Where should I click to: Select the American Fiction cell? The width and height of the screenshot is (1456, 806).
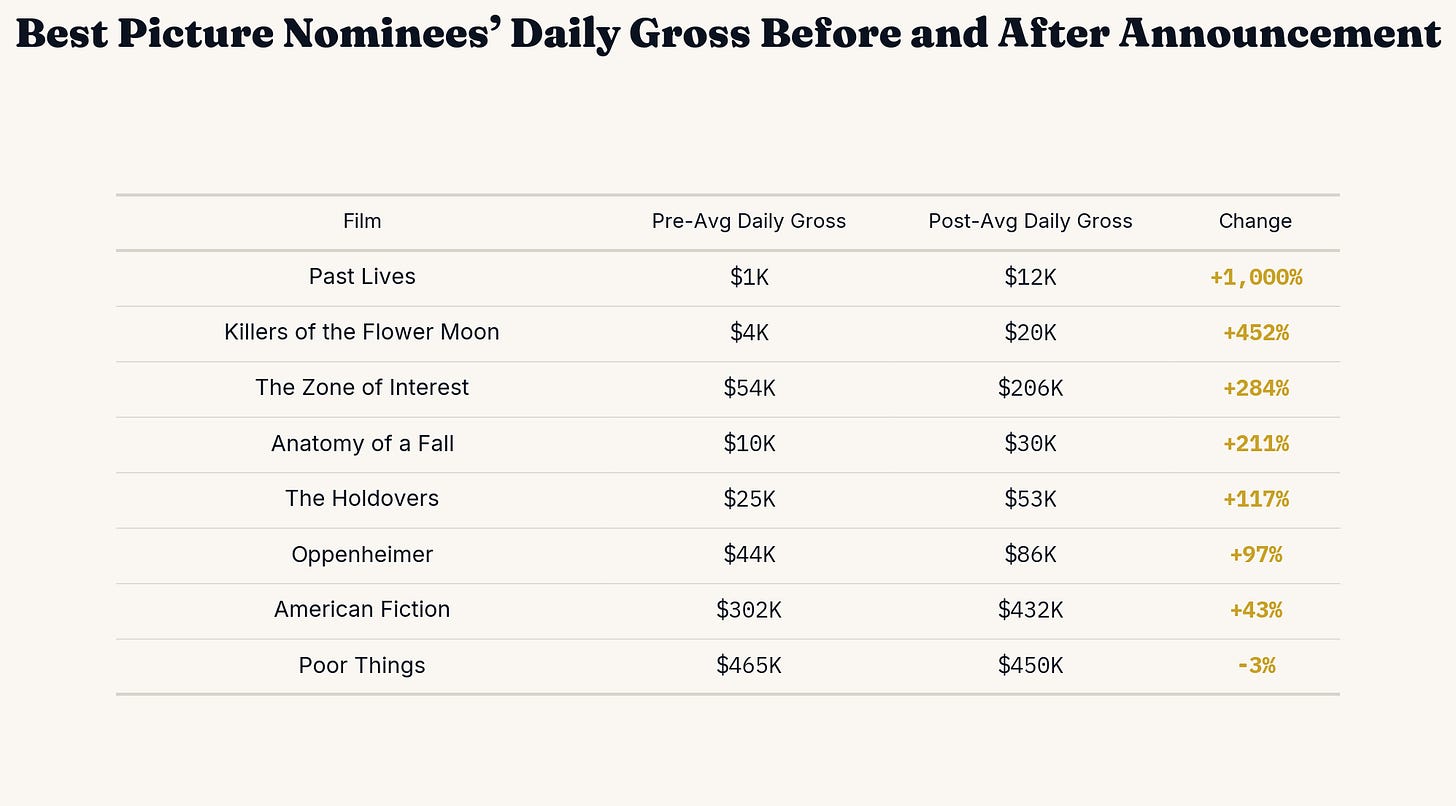(362, 610)
